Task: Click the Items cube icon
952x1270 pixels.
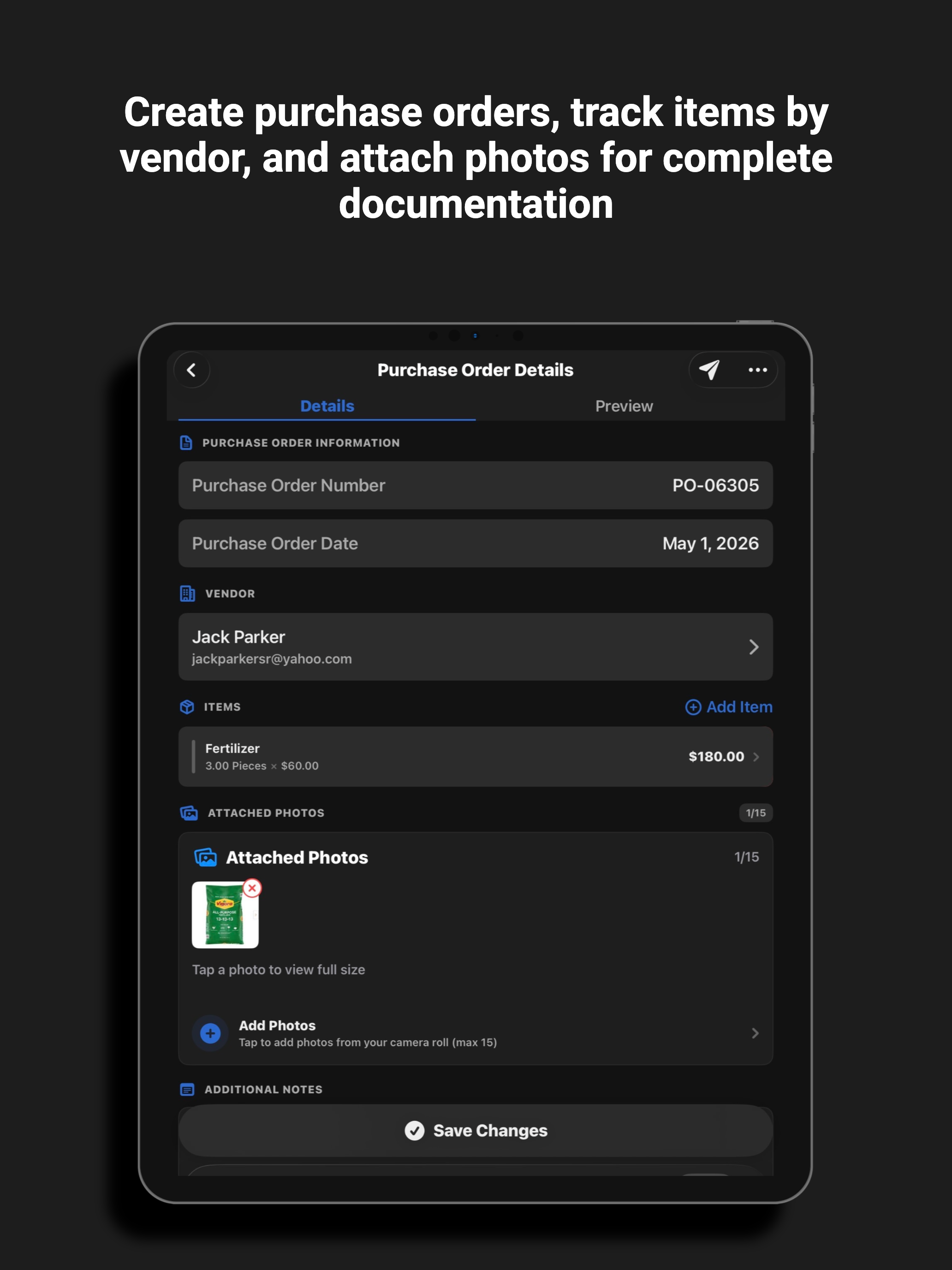Action: (186, 707)
